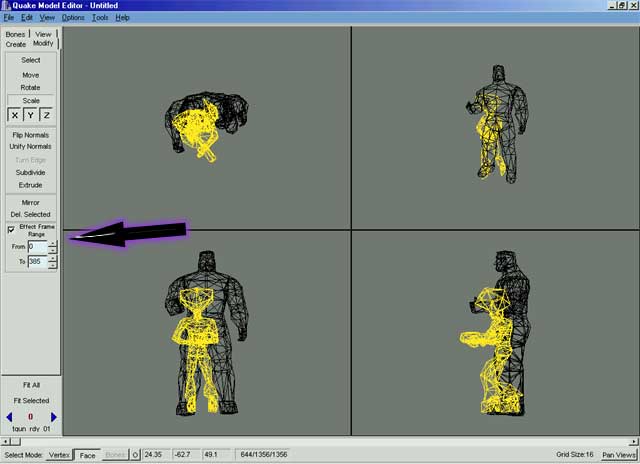The height and width of the screenshot is (464, 640).
Task: Switch to the Create tab
Action: click(x=15, y=44)
